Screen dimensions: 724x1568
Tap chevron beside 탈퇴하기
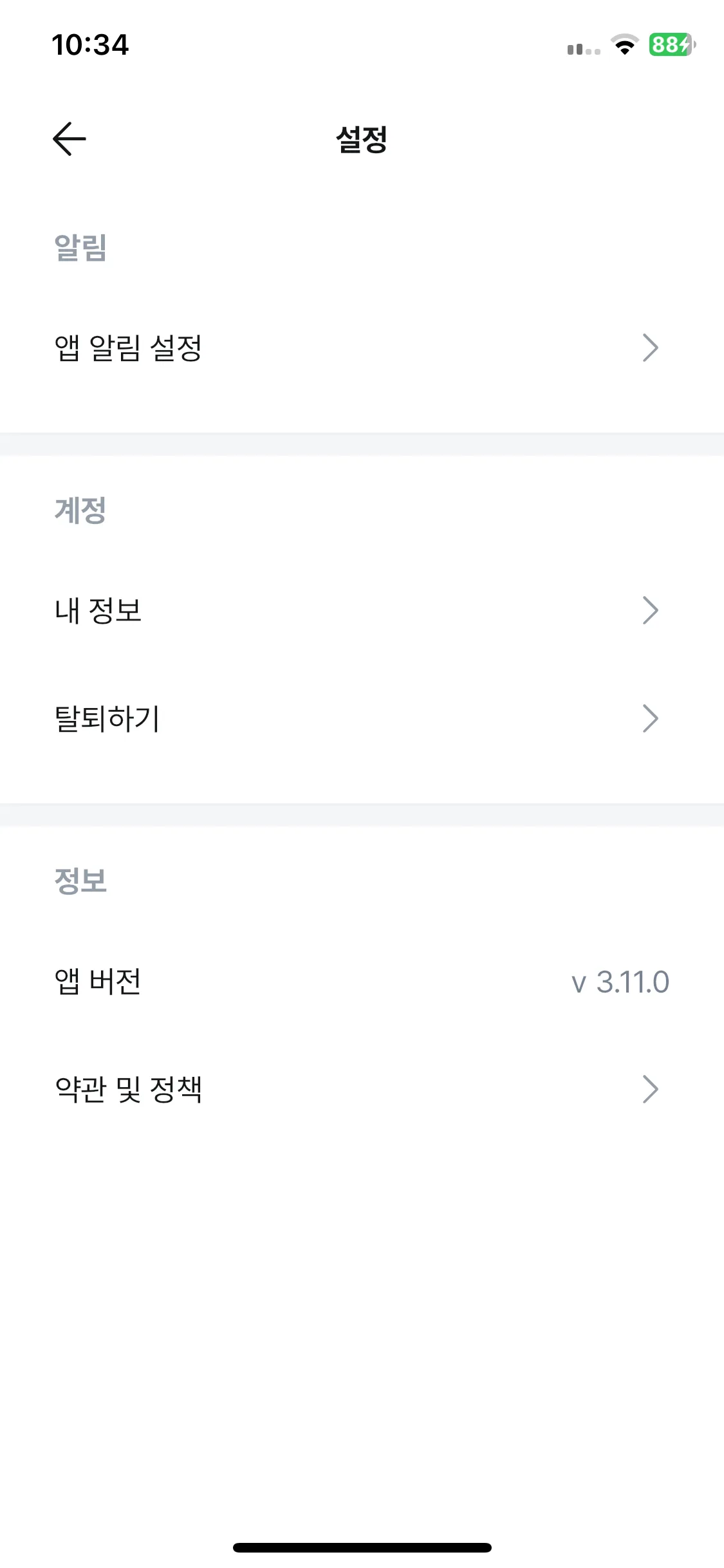pyautogui.click(x=651, y=718)
